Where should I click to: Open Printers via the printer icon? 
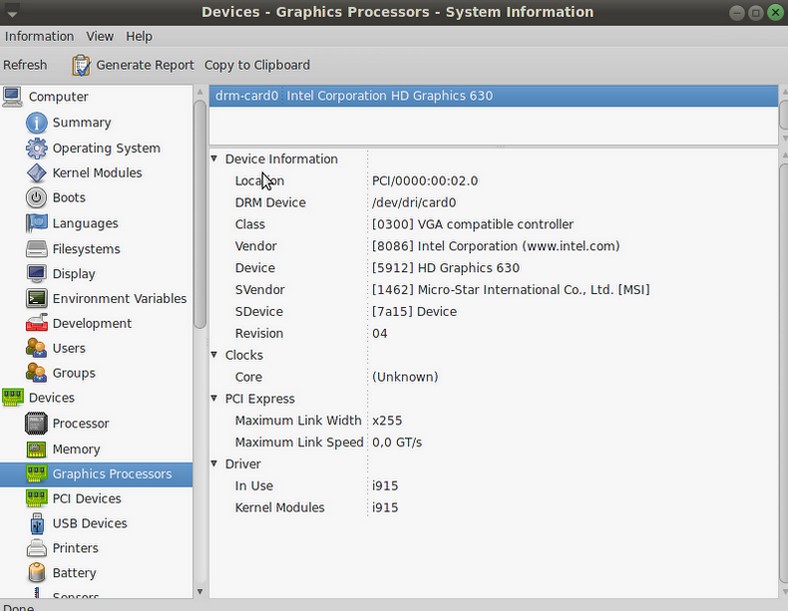click(37, 548)
